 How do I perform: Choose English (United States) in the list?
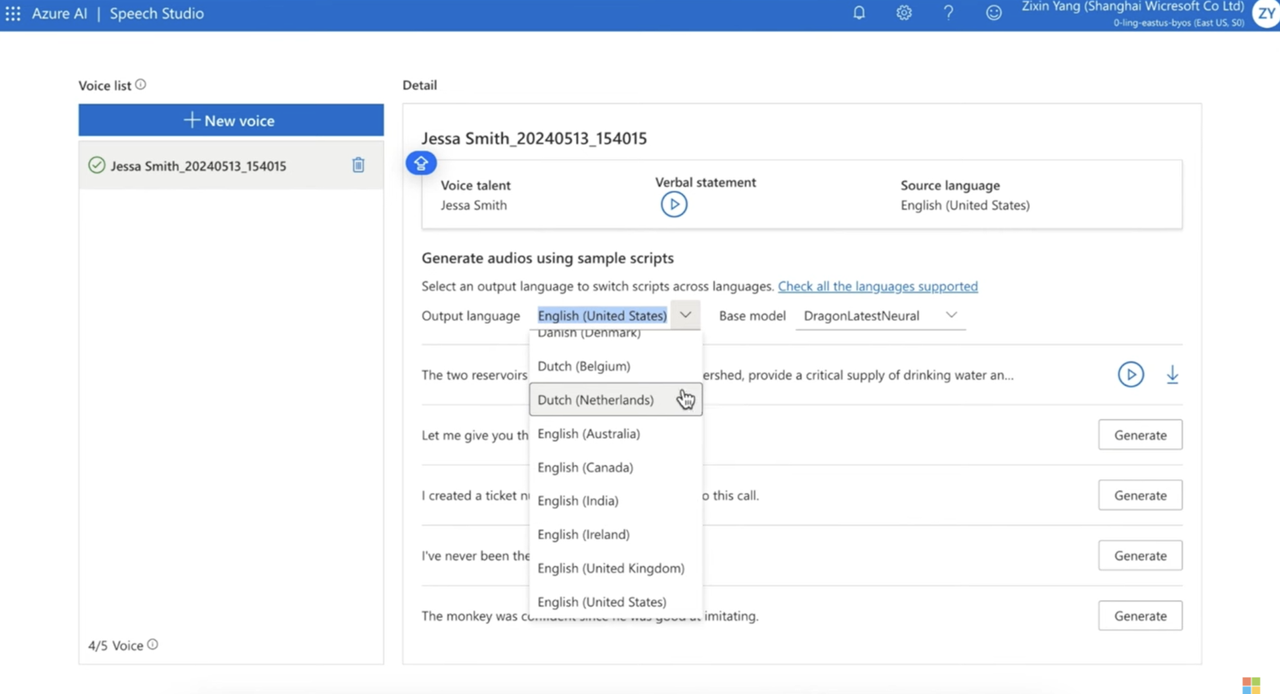[x=616, y=602]
